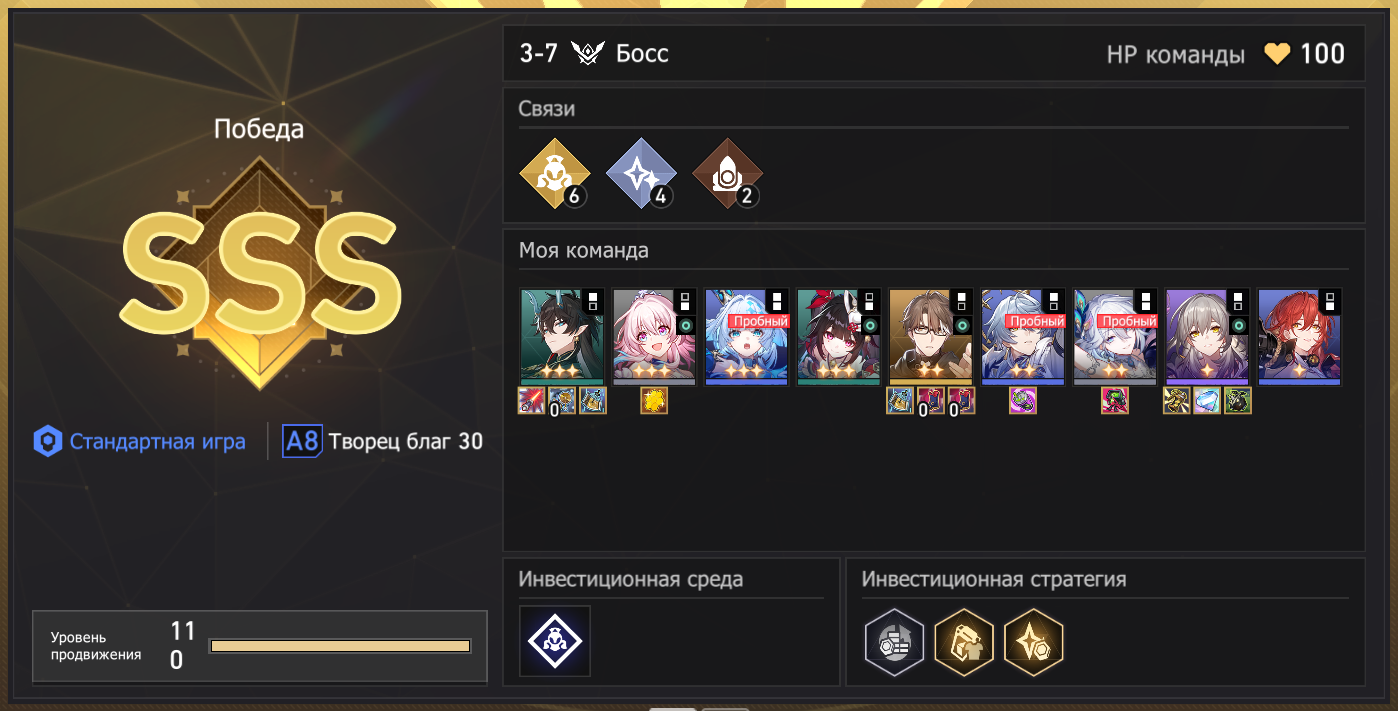Click the boss emblem beside 3-7 Босс
This screenshot has width=1398, height=711.
(x=588, y=54)
